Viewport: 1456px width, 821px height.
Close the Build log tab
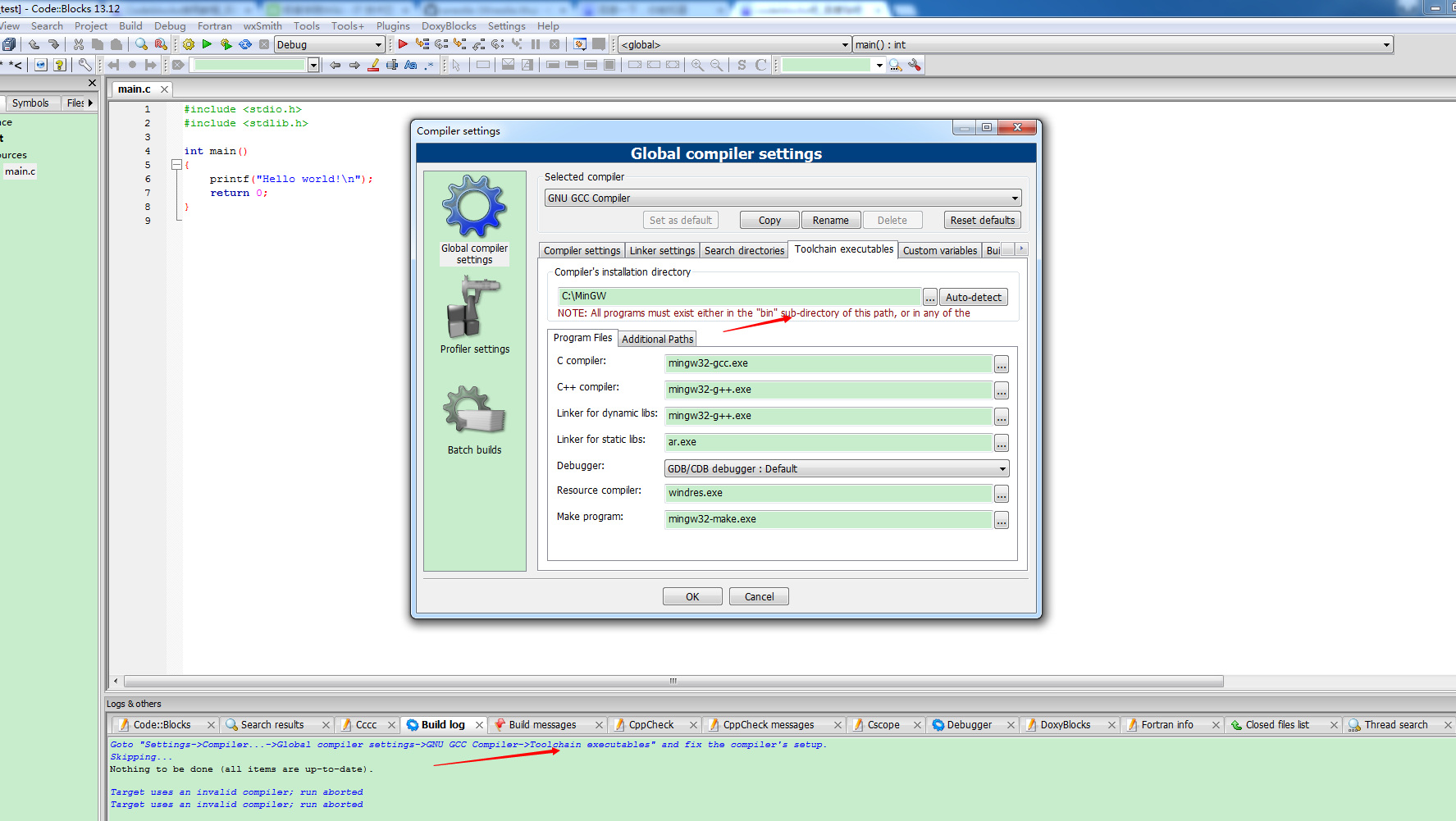click(479, 725)
